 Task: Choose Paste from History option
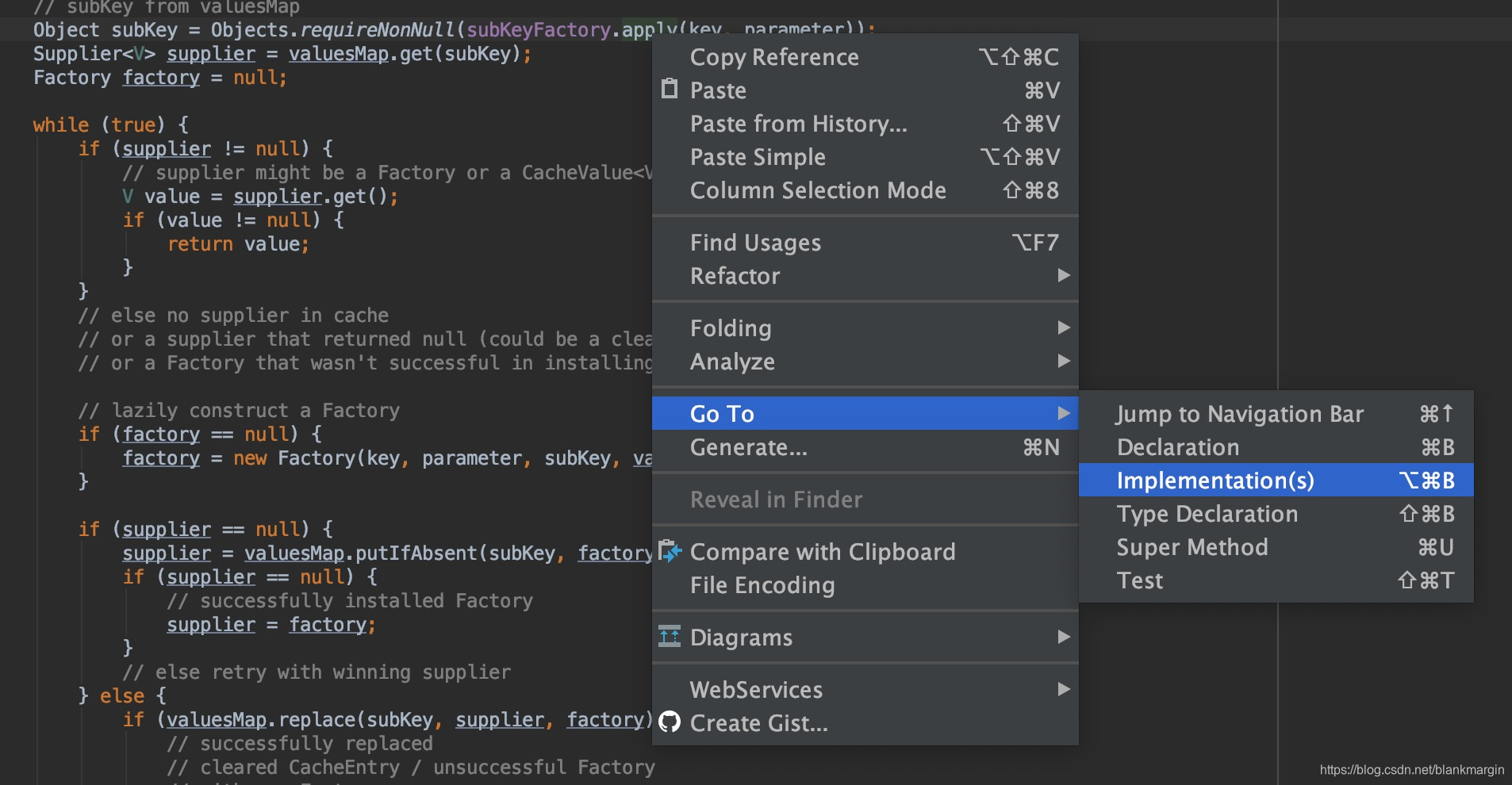point(865,124)
